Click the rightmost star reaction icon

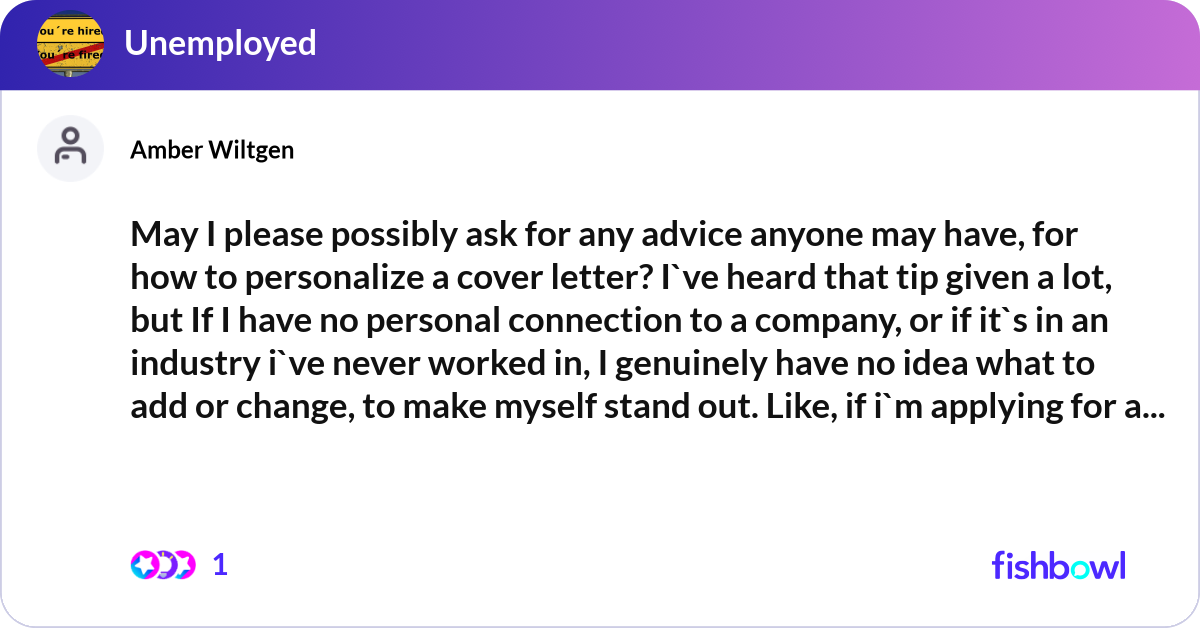(x=182, y=565)
